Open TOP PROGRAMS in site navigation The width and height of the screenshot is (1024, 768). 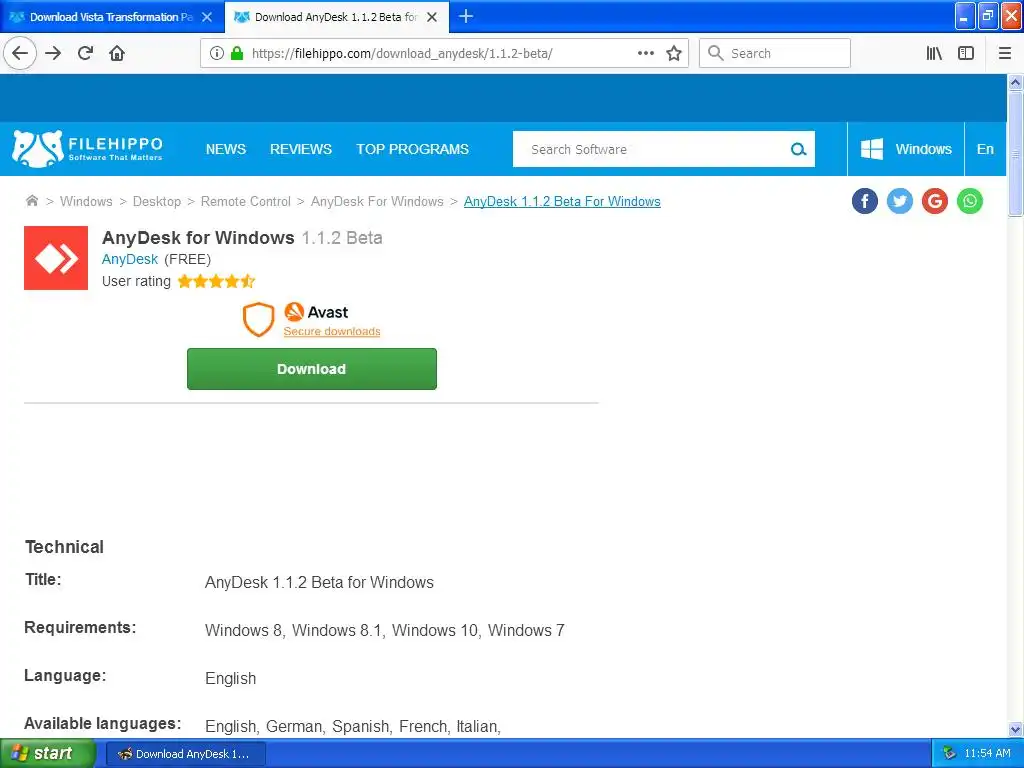(x=412, y=149)
